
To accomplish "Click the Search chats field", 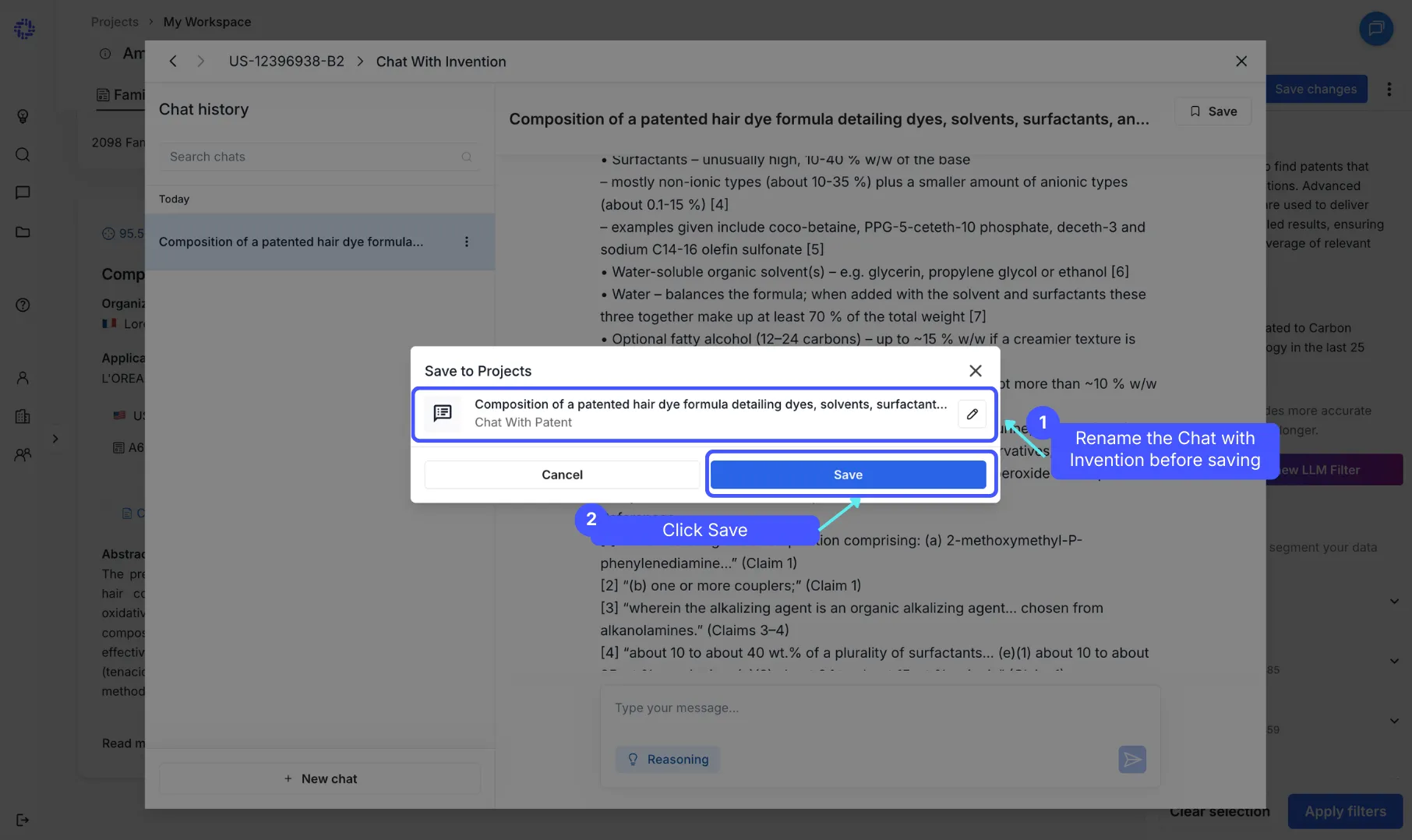I will coord(319,157).
